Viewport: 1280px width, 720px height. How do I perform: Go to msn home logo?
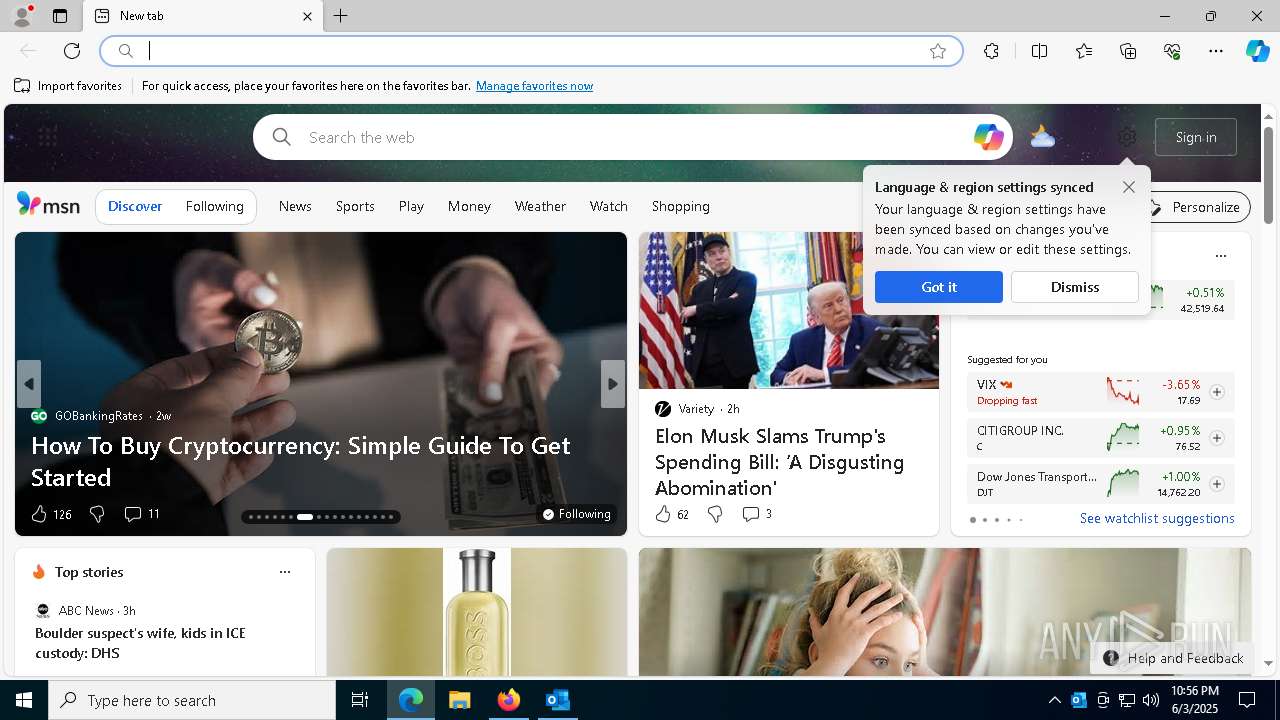pyautogui.click(x=48, y=205)
